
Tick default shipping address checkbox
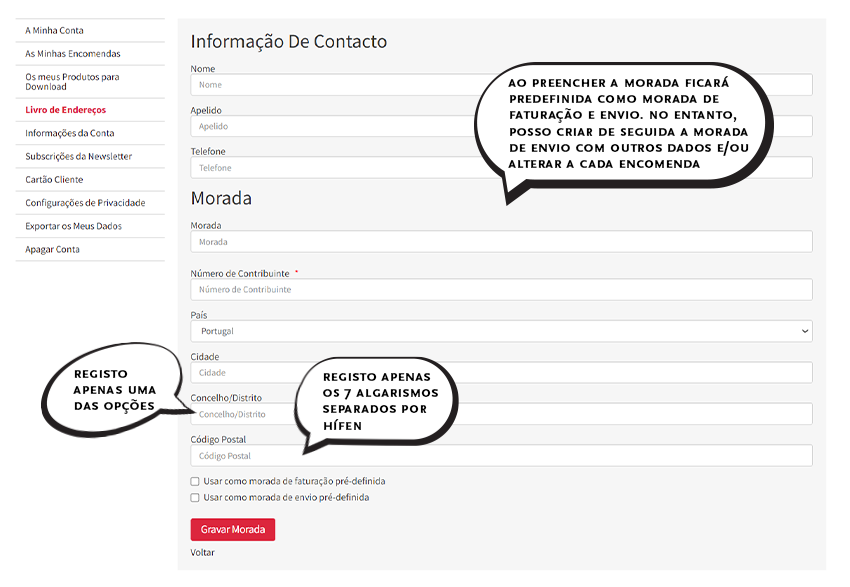pos(195,497)
